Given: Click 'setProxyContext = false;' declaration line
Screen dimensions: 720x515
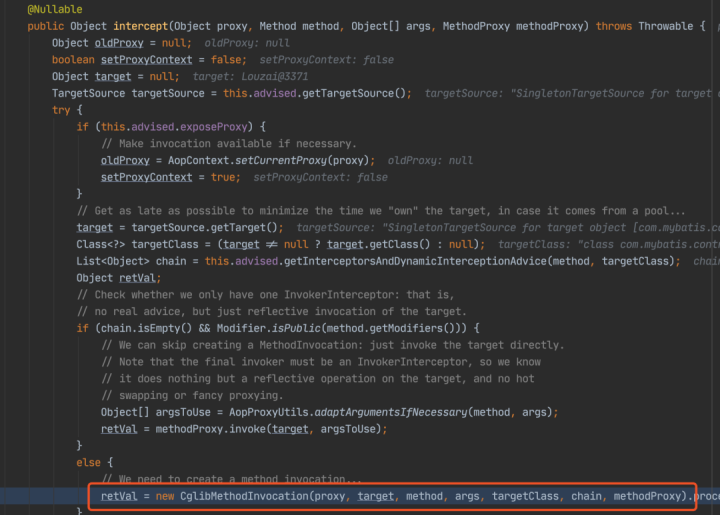Looking at the screenshot, I should click(174, 60).
